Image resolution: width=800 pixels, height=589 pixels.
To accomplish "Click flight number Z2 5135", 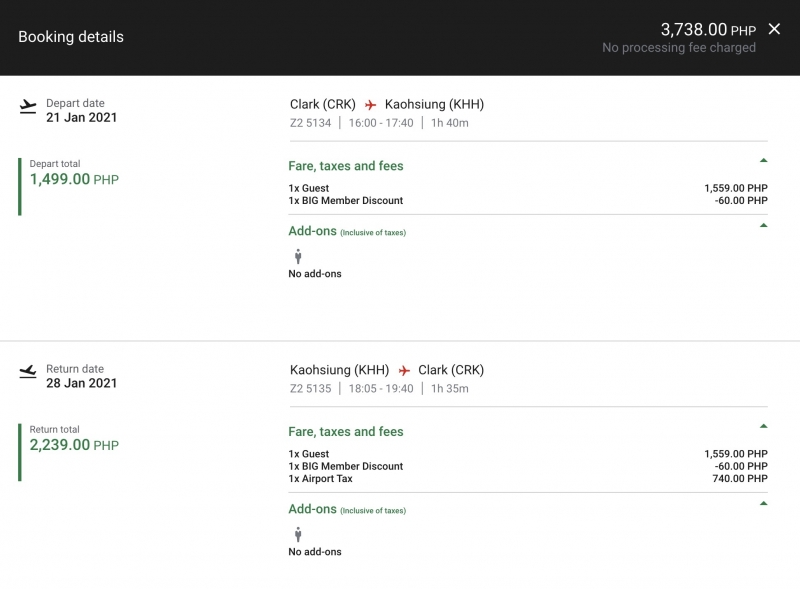I will coord(310,388).
